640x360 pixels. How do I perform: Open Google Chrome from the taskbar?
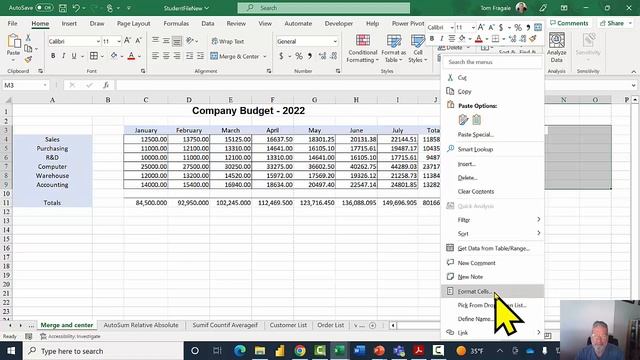(300, 351)
